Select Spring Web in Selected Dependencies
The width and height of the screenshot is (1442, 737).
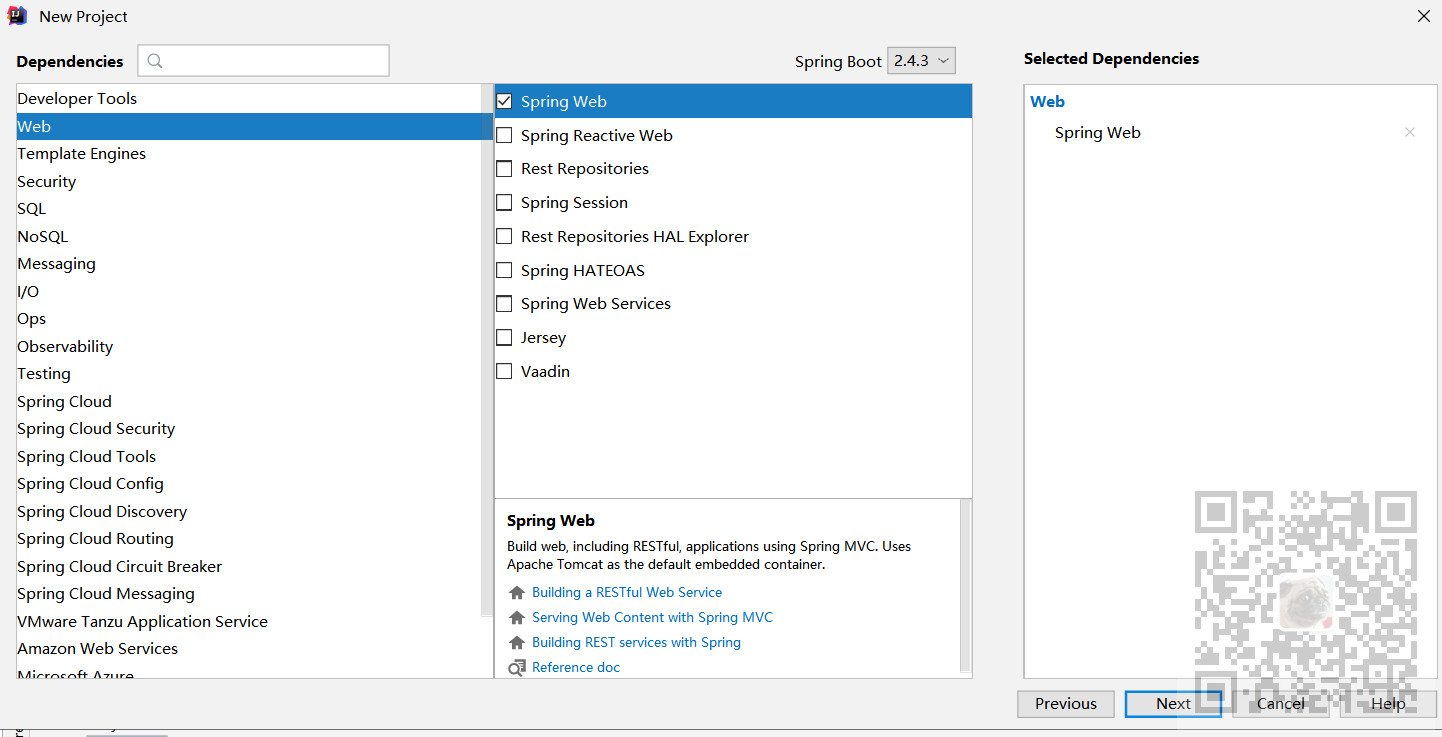[1097, 132]
